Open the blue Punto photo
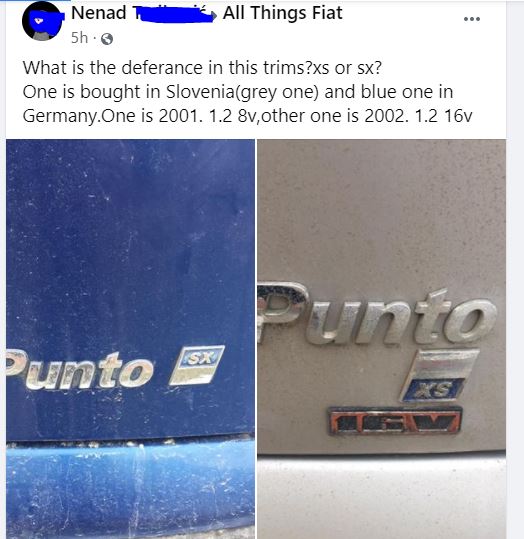524x539 pixels. [130, 339]
